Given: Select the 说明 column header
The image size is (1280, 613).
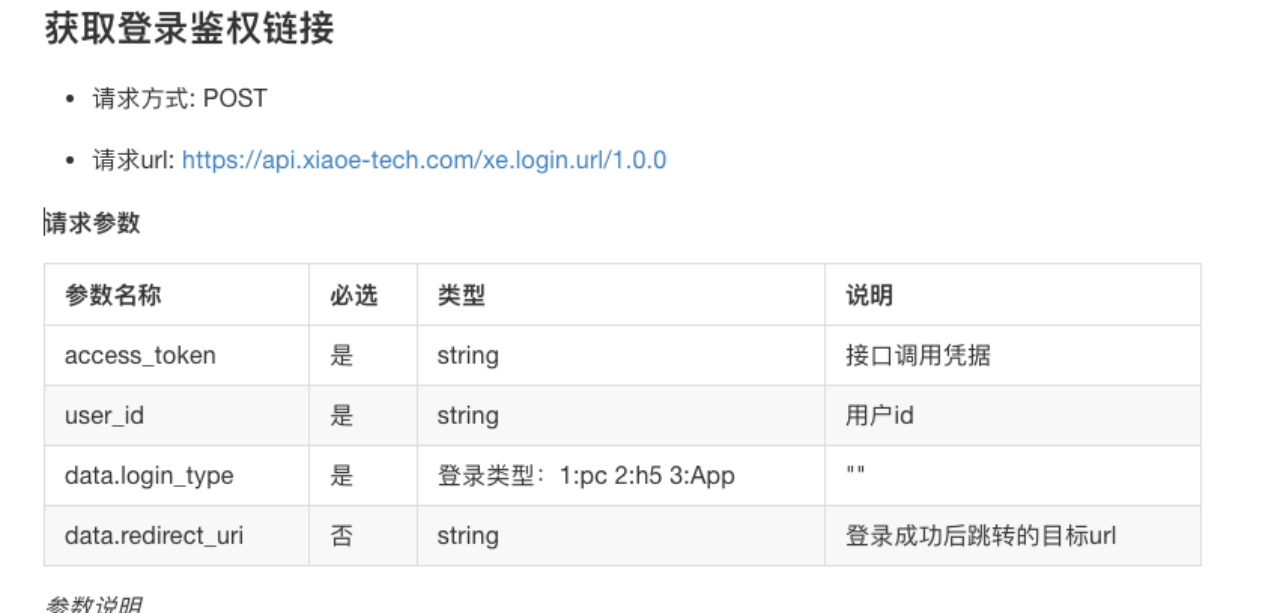Looking at the screenshot, I should tap(869, 295).
